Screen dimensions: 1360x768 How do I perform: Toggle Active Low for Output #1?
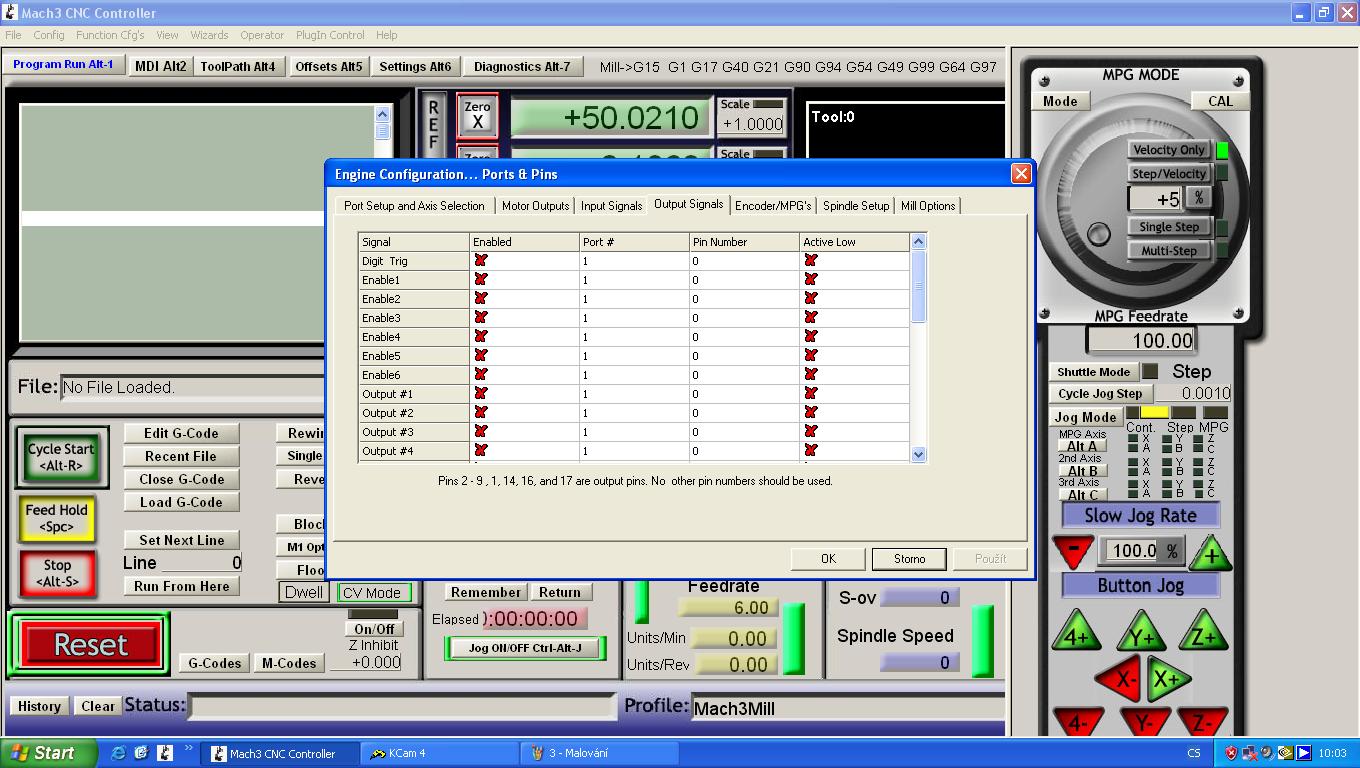click(810, 394)
